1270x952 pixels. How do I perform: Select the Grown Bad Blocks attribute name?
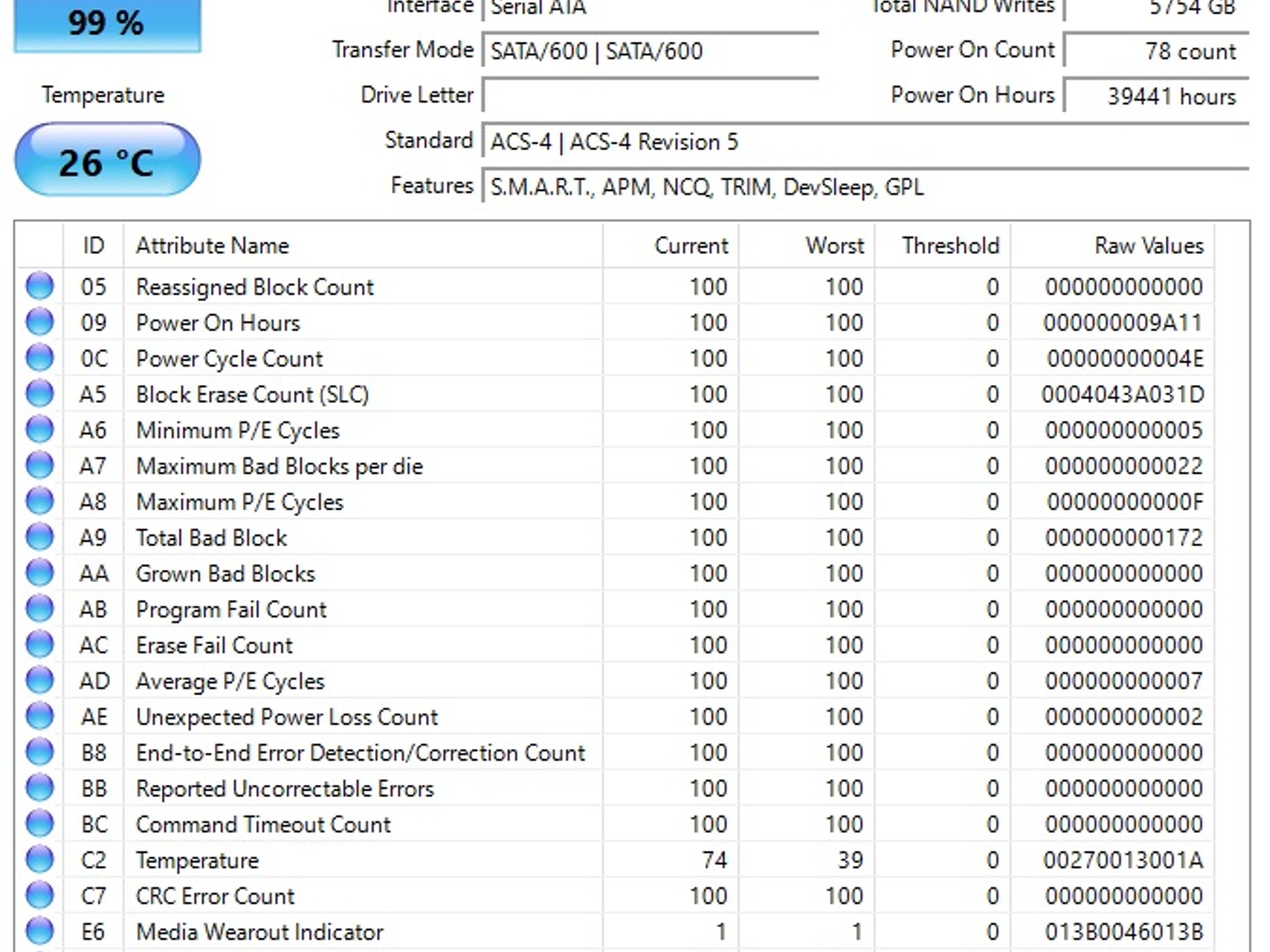pyautogui.click(x=226, y=574)
